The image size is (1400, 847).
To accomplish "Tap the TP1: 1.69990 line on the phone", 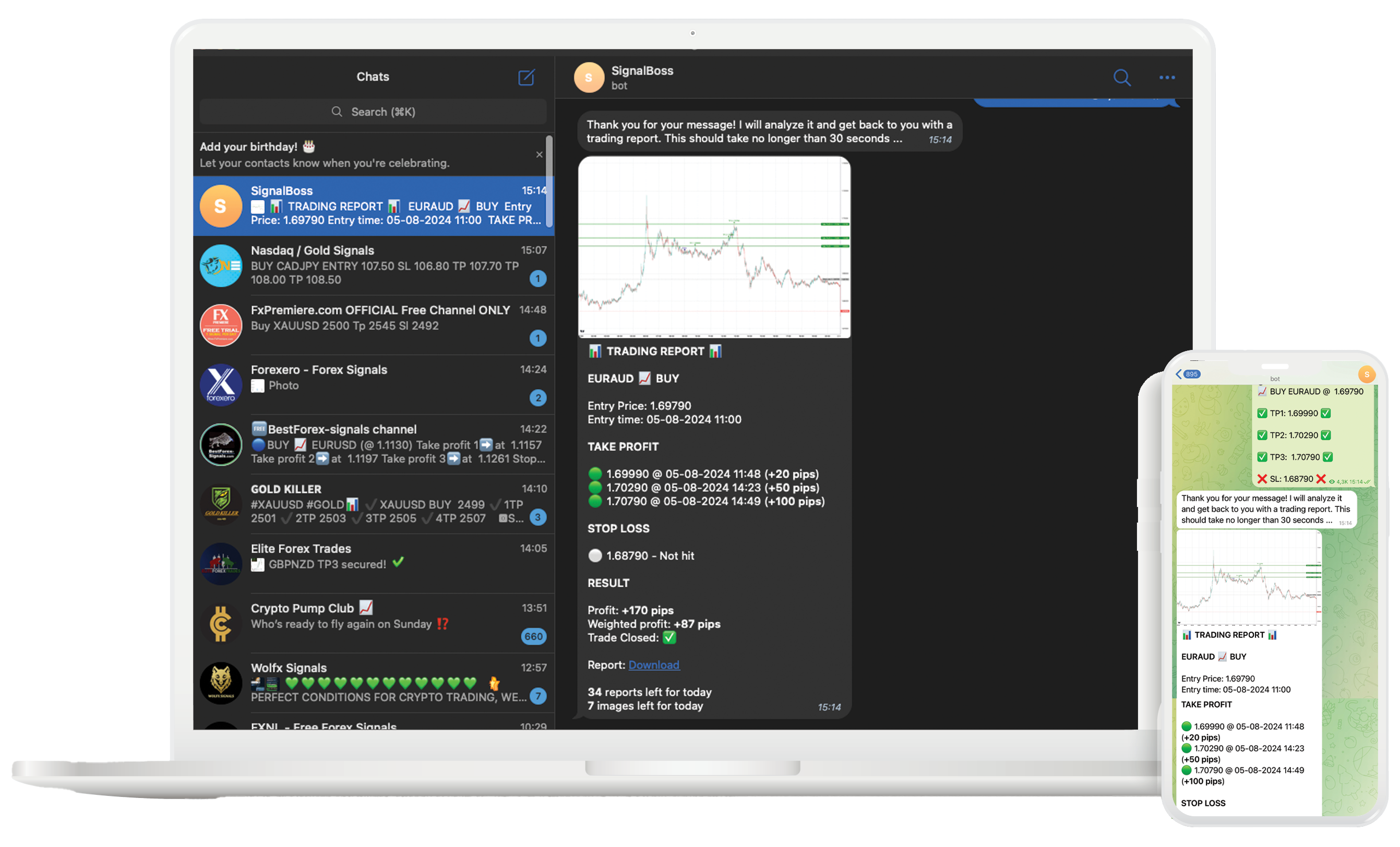I will tap(1293, 414).
